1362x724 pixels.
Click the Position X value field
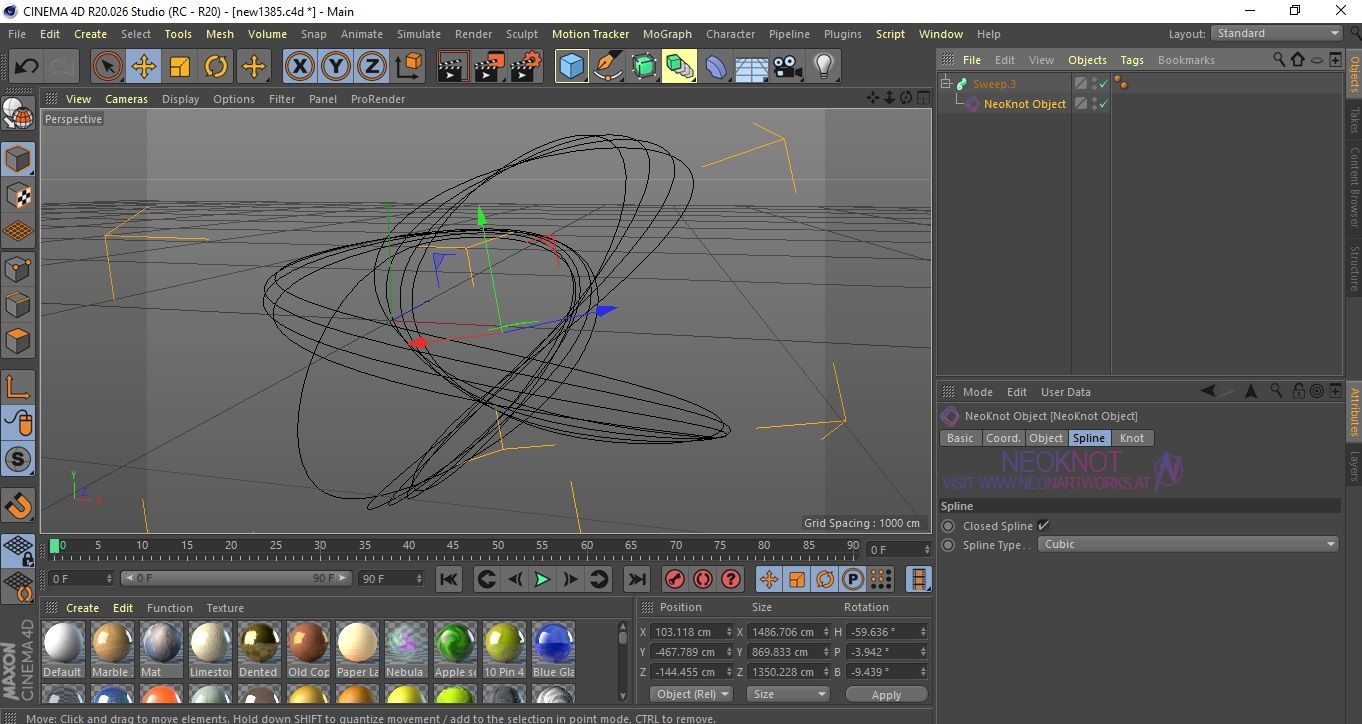coord(691,632)
